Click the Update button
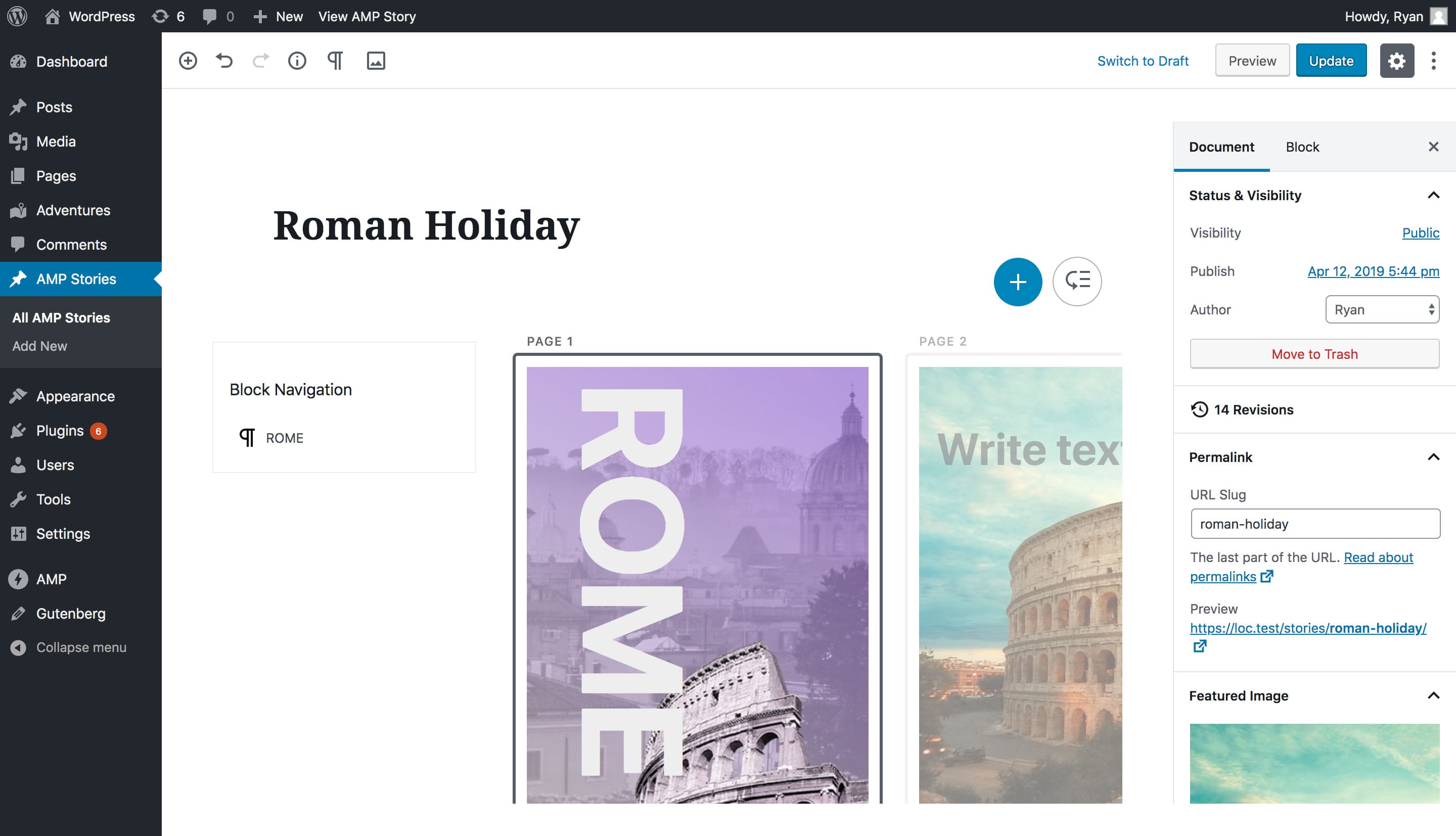This screenshot has height=836, width=1456. point(1331,61)
